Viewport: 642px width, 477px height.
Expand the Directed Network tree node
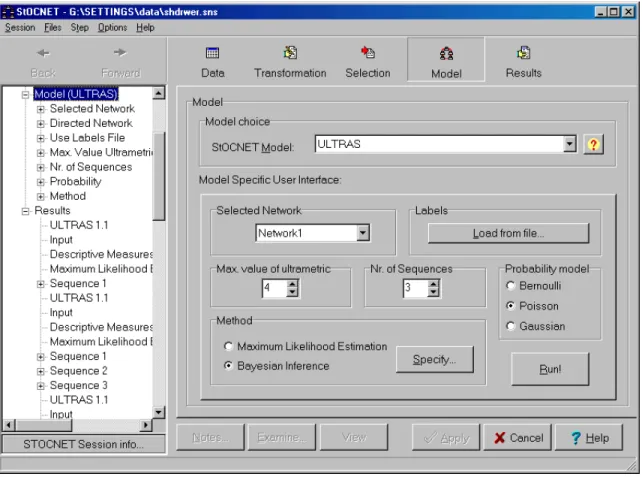[41, 123]
